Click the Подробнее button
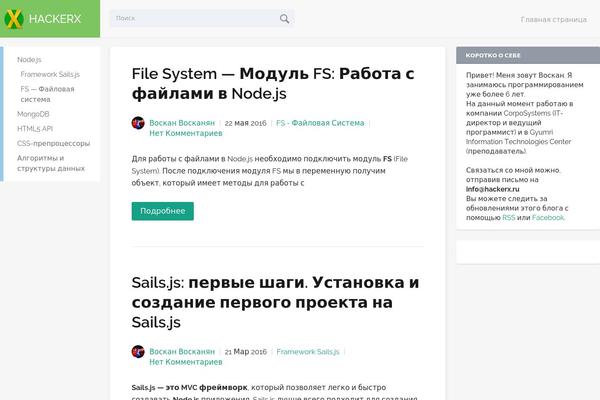 pyautogui.click(x=163, y=211)
